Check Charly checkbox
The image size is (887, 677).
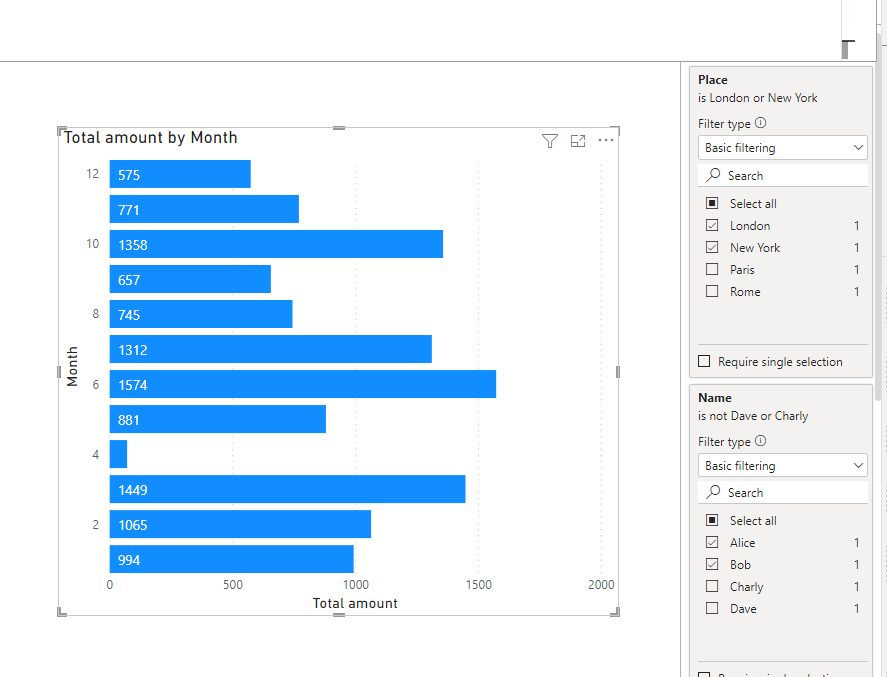[712, 587]
